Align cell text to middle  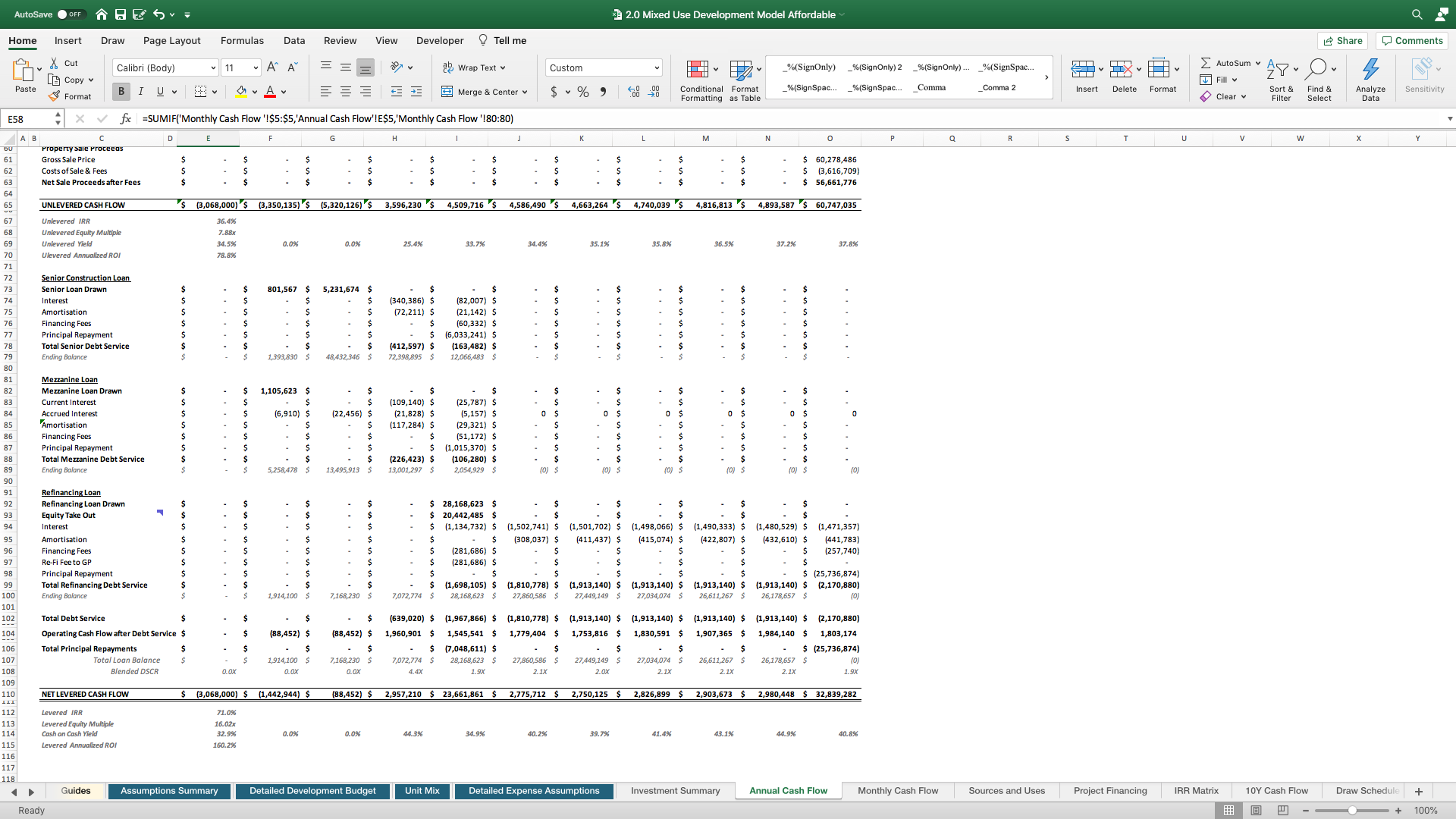[x=346, y=67]
